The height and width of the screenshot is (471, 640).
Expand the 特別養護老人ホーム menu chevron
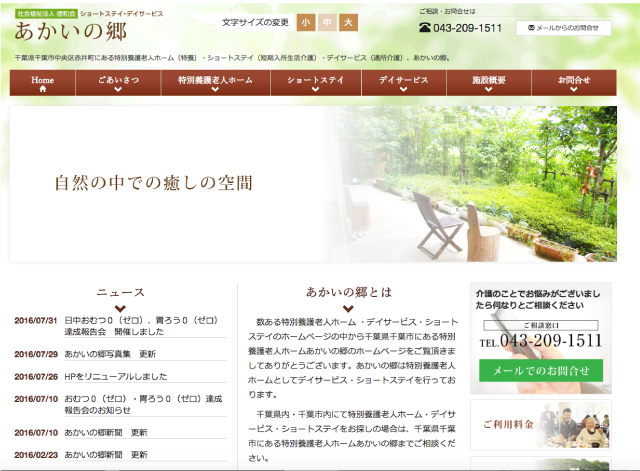(x=215, y=89)
